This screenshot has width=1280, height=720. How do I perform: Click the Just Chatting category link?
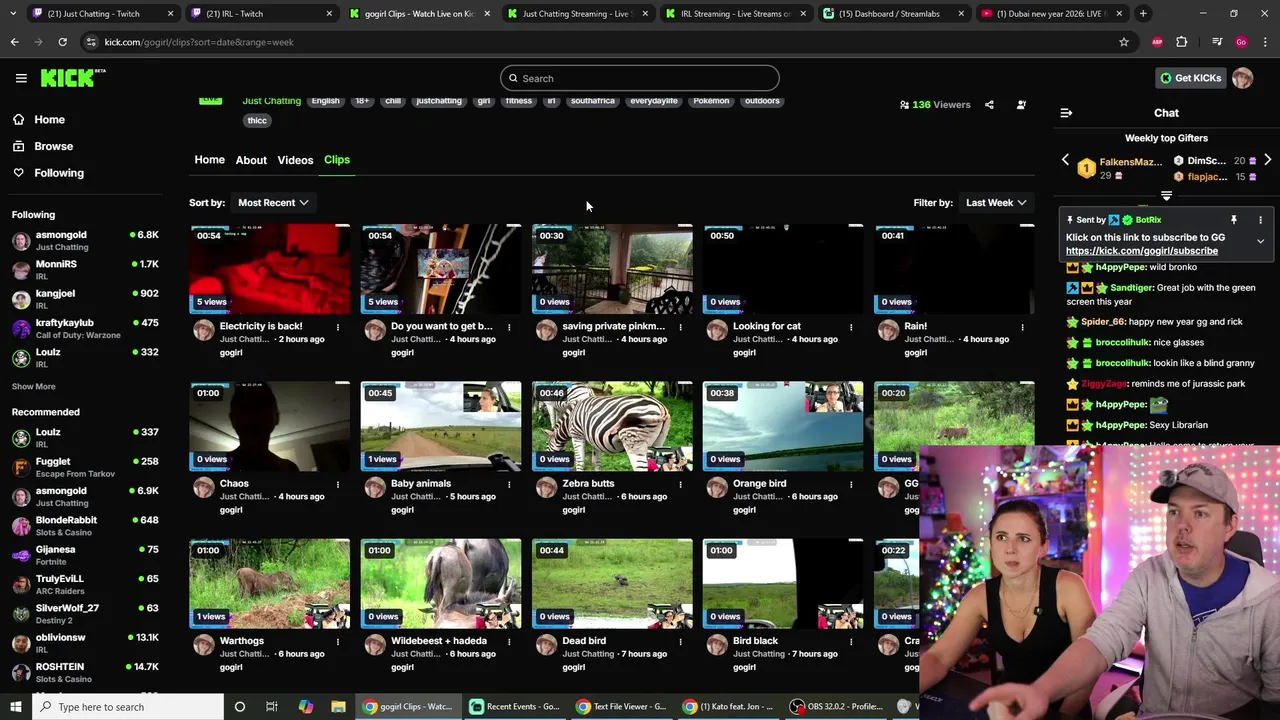click(271, 101)
